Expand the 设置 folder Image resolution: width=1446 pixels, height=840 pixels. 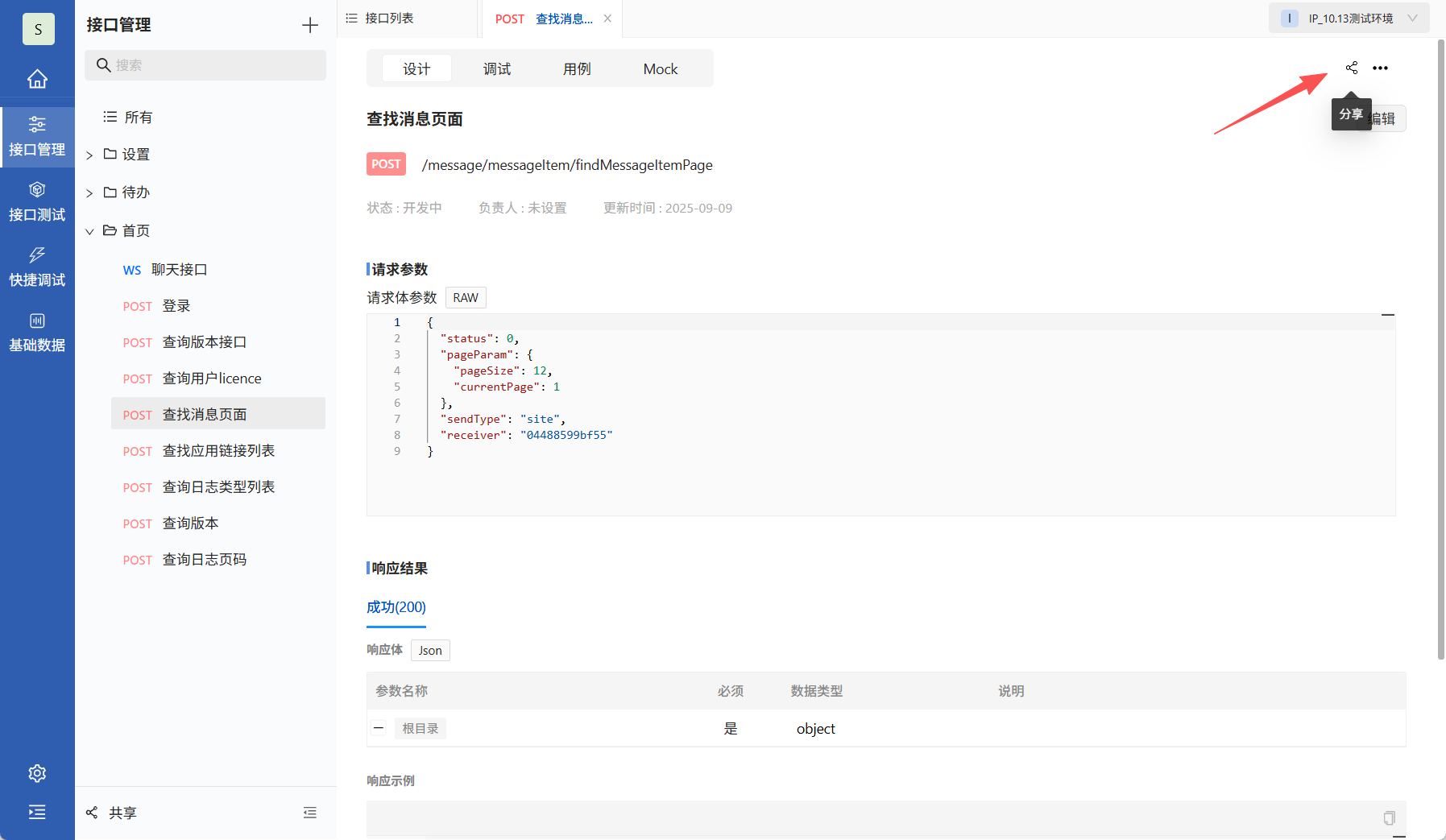pyautogui.click(x=89, y=155)
